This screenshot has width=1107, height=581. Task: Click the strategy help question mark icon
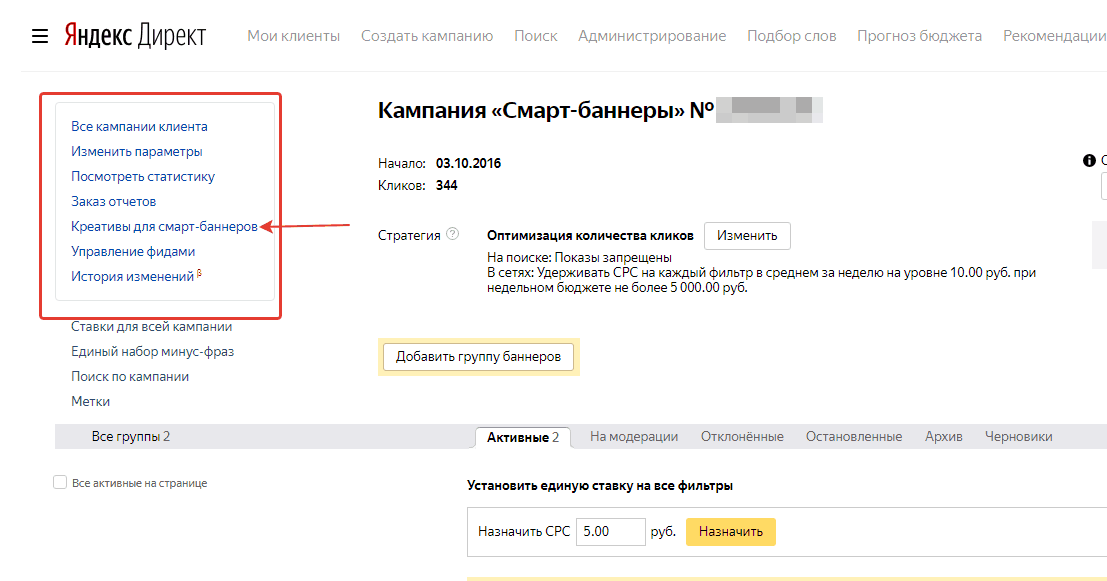click(453, 235)
